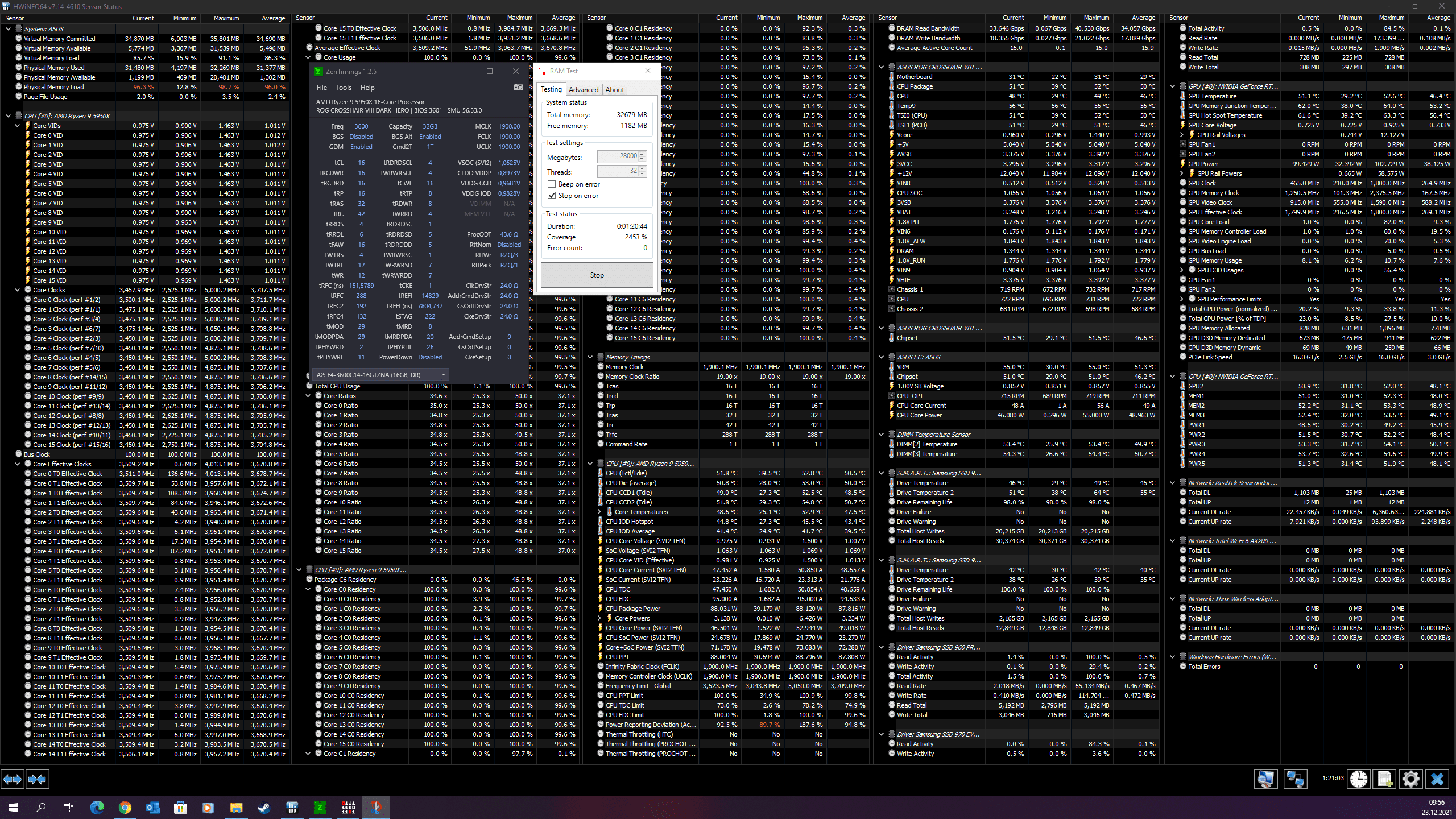Image resolution: width=1456 pixels, height=819 pixels.
Task: Switch to Advanced tab in RAM Test
Action: click(x=584, y=90)
